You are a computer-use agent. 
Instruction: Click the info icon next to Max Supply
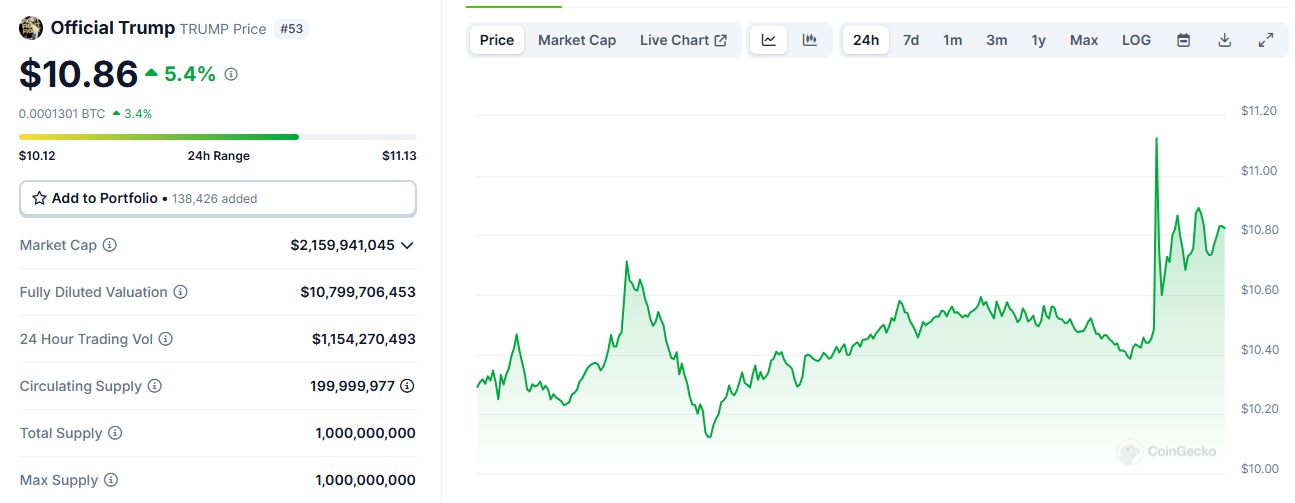[111, 480]
